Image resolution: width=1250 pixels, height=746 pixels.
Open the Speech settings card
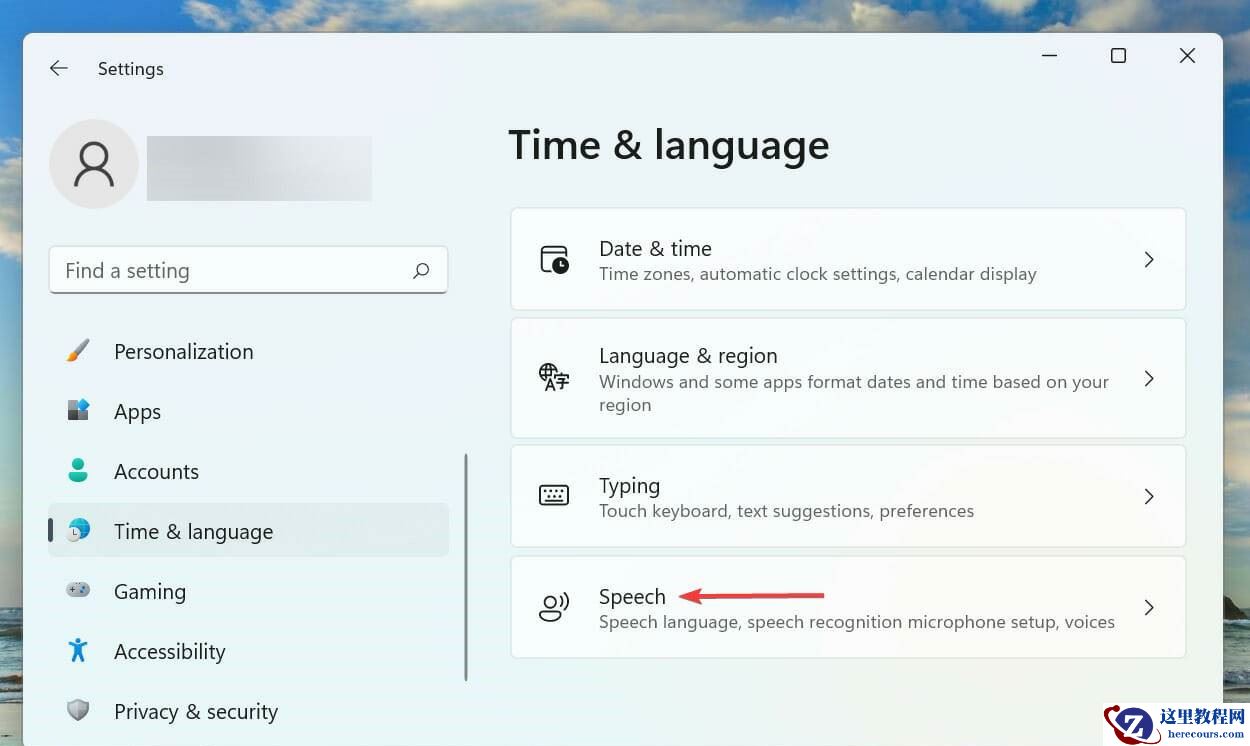[x=848, y=607]
